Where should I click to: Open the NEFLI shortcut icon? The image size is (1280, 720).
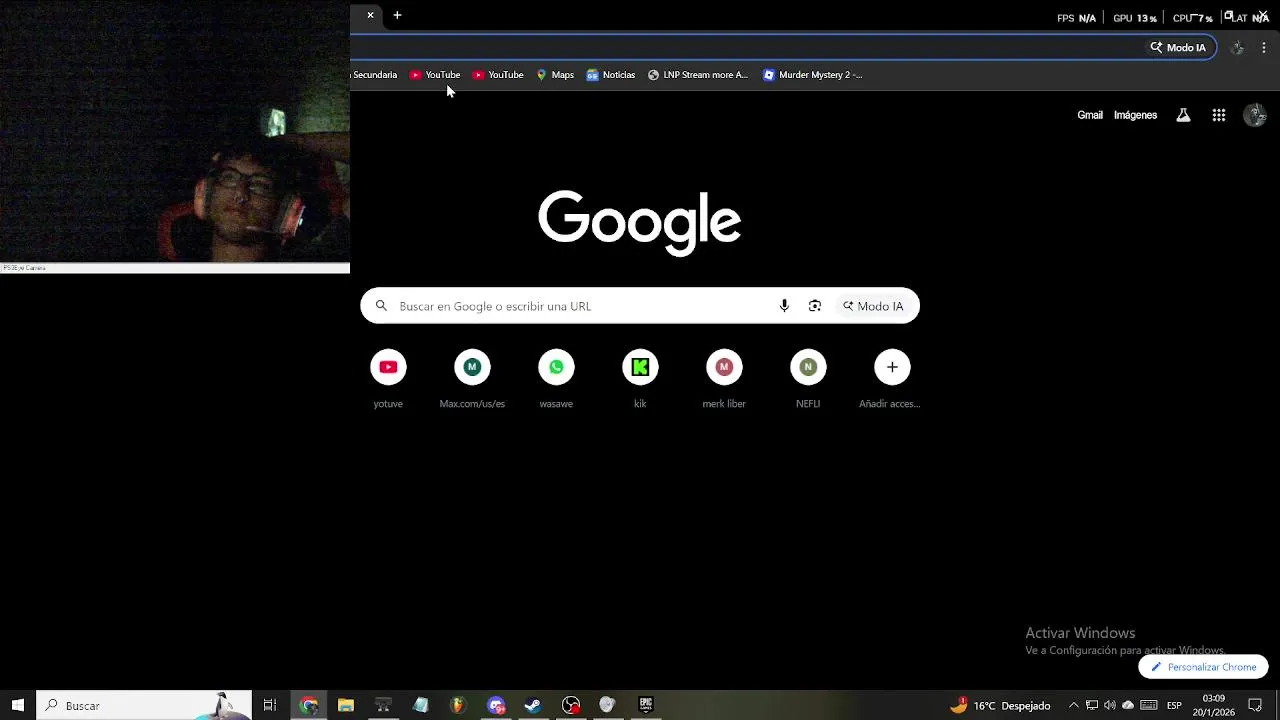click(x=808, y=367)
